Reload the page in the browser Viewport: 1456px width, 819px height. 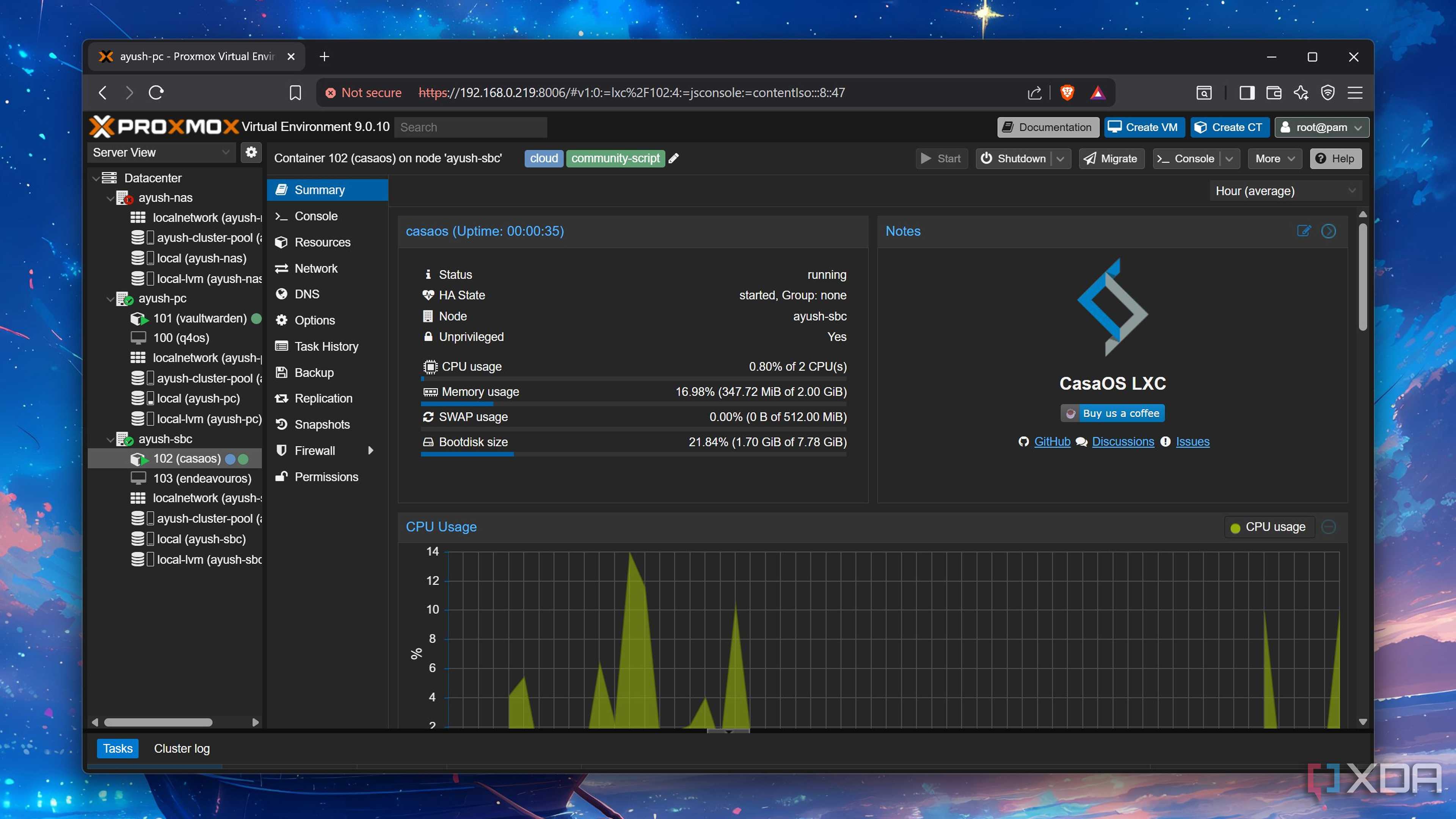click(x=156, y=93)
